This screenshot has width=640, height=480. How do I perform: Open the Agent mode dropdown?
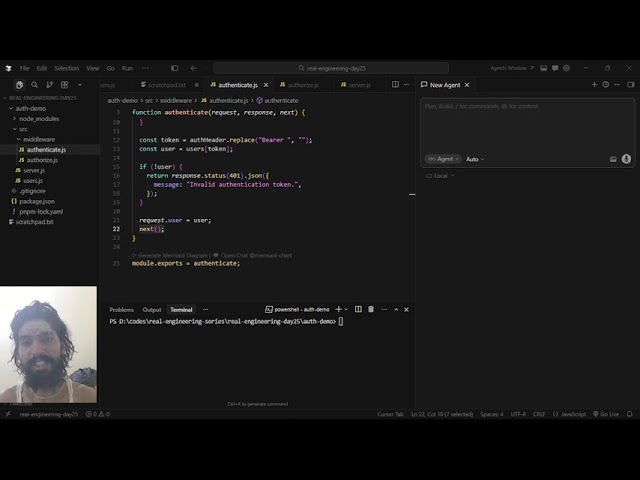(x=443, y=159)
